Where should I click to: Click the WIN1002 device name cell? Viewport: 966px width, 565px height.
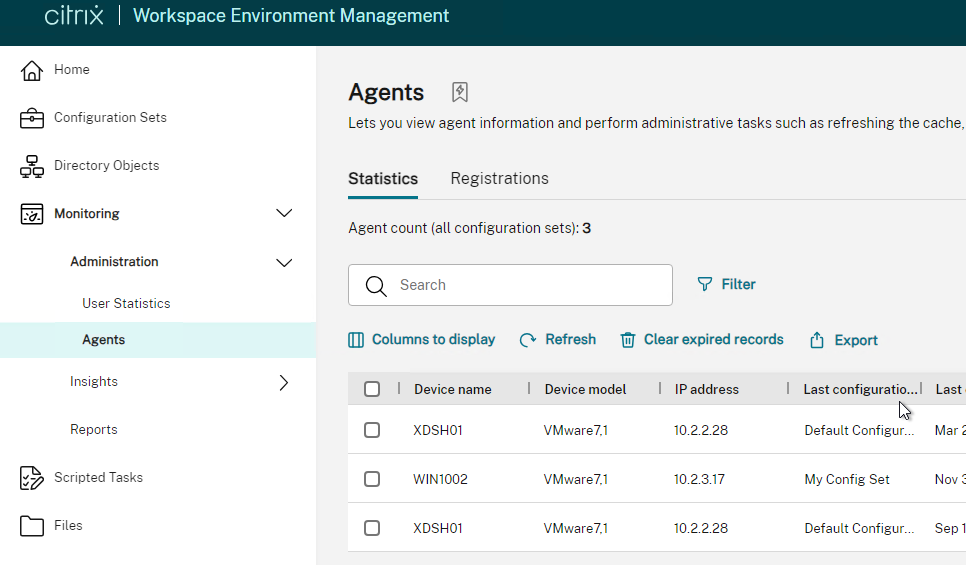[440, 479]
